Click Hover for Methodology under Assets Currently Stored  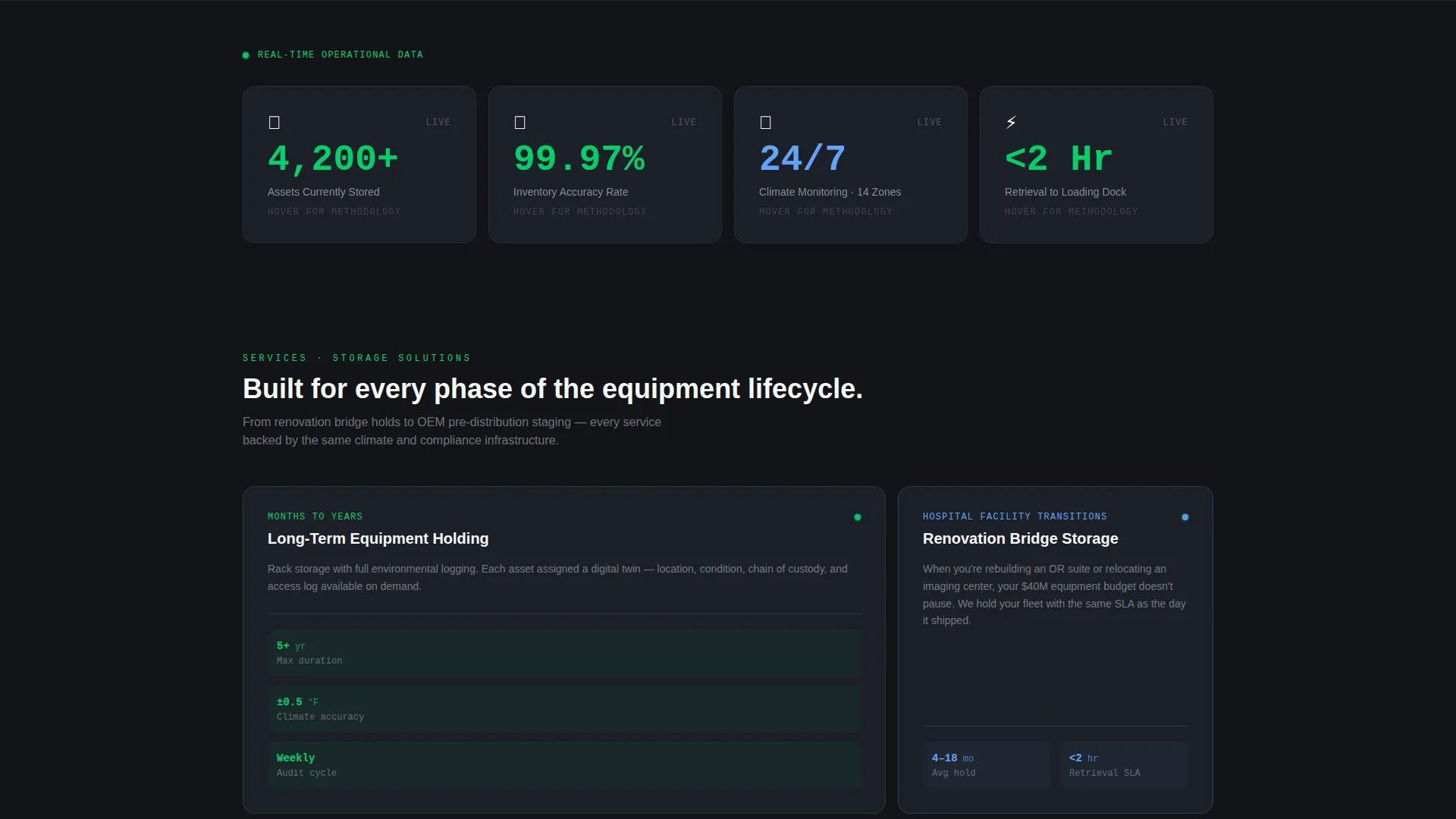point(334,212)
